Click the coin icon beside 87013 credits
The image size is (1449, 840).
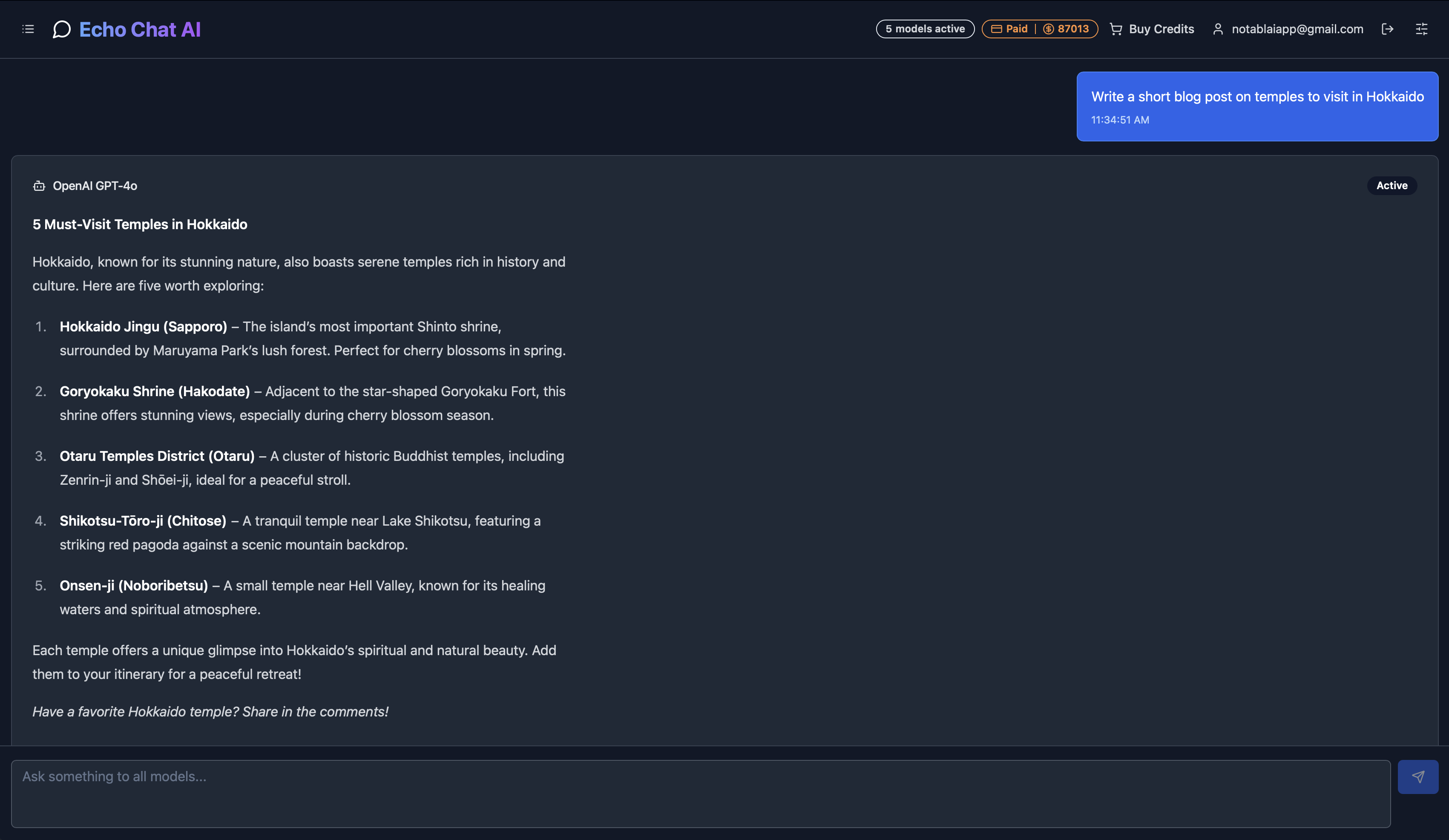pyautogui.click(x=1048, y=29)
